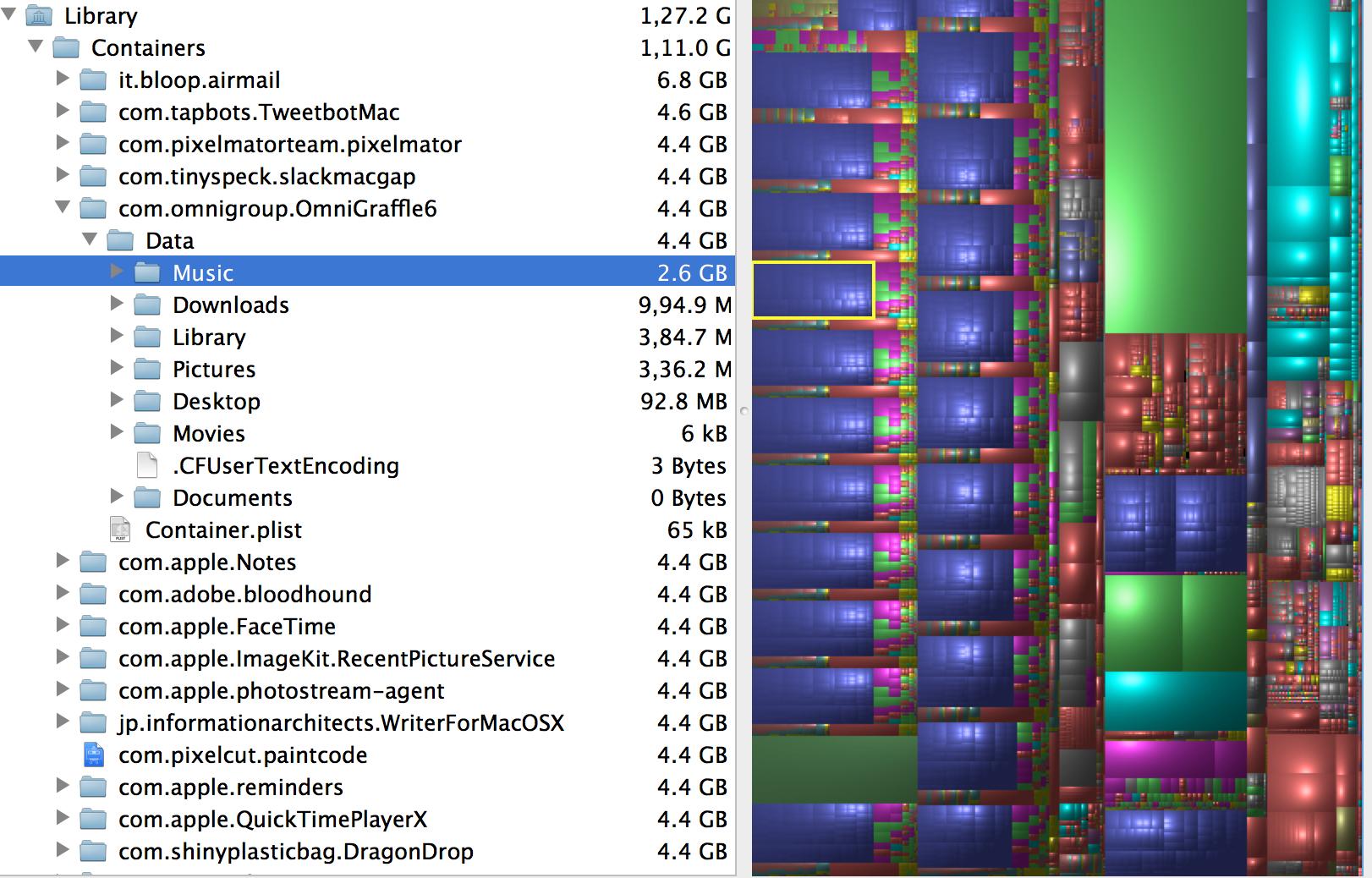The image size is (1372, 878).
Task: Select the com.adobe.bloodhound folder icon
Action: click(x=93, y=595)
